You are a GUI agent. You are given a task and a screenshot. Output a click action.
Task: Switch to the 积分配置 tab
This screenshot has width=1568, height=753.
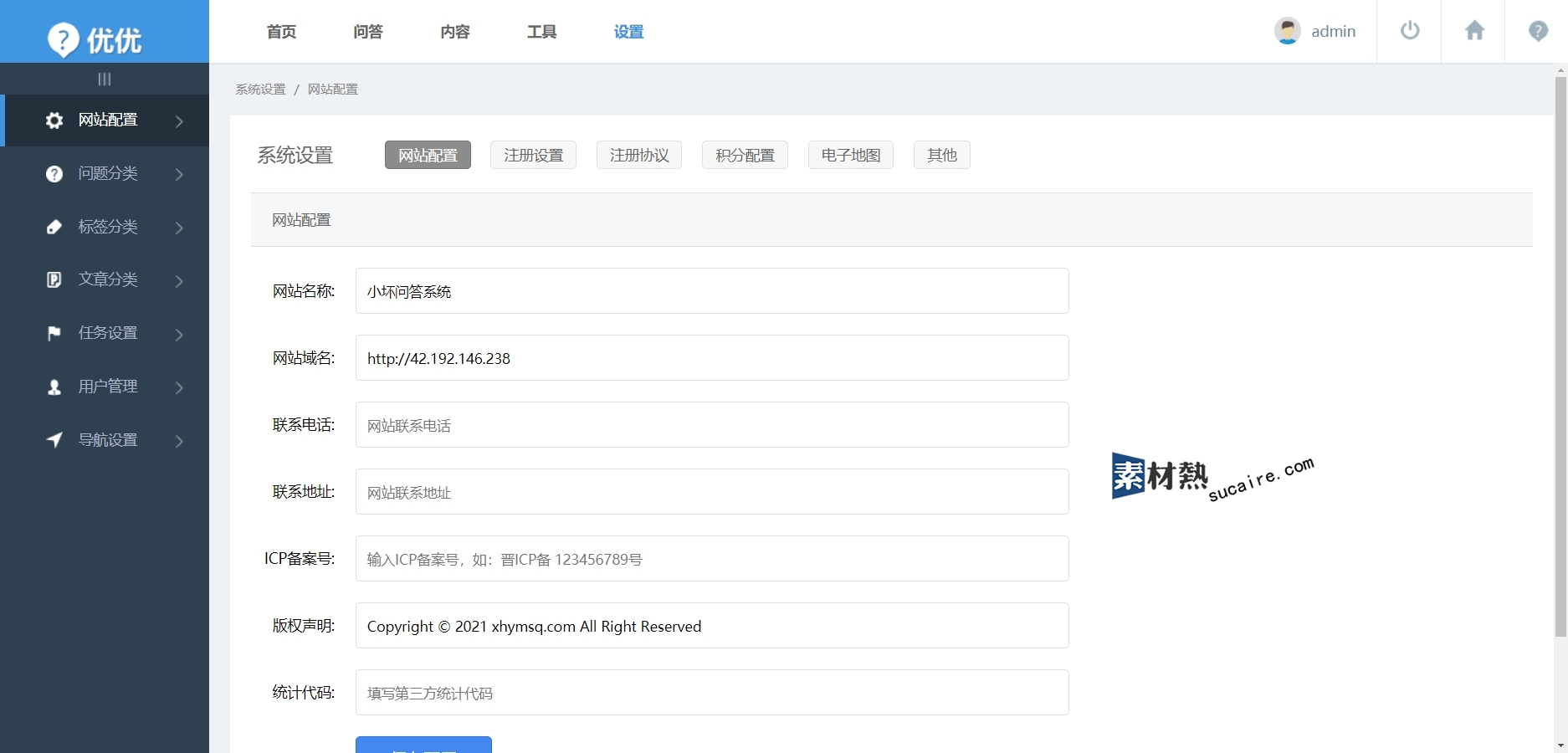tap(745, 155)
